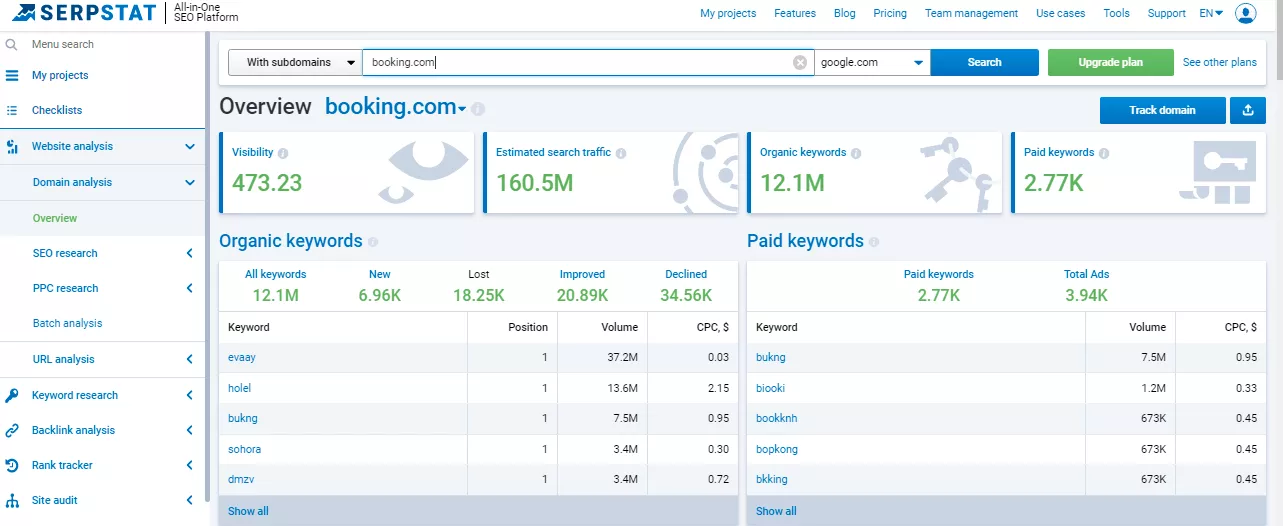This screenshot has width=1283, height=526.
Task: Open the With subdomains dropdown
Action: tap(295, 62)
